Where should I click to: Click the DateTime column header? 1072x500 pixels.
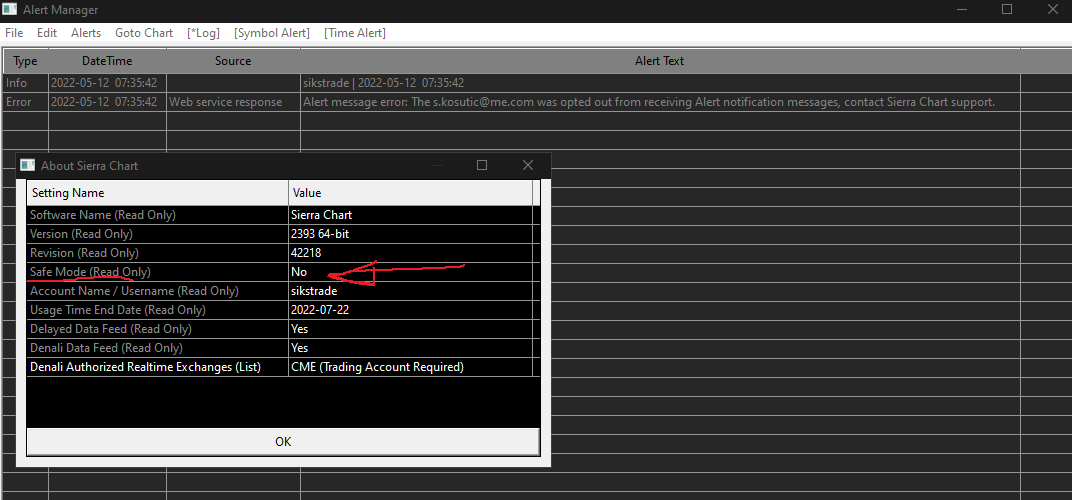[107, 61]
